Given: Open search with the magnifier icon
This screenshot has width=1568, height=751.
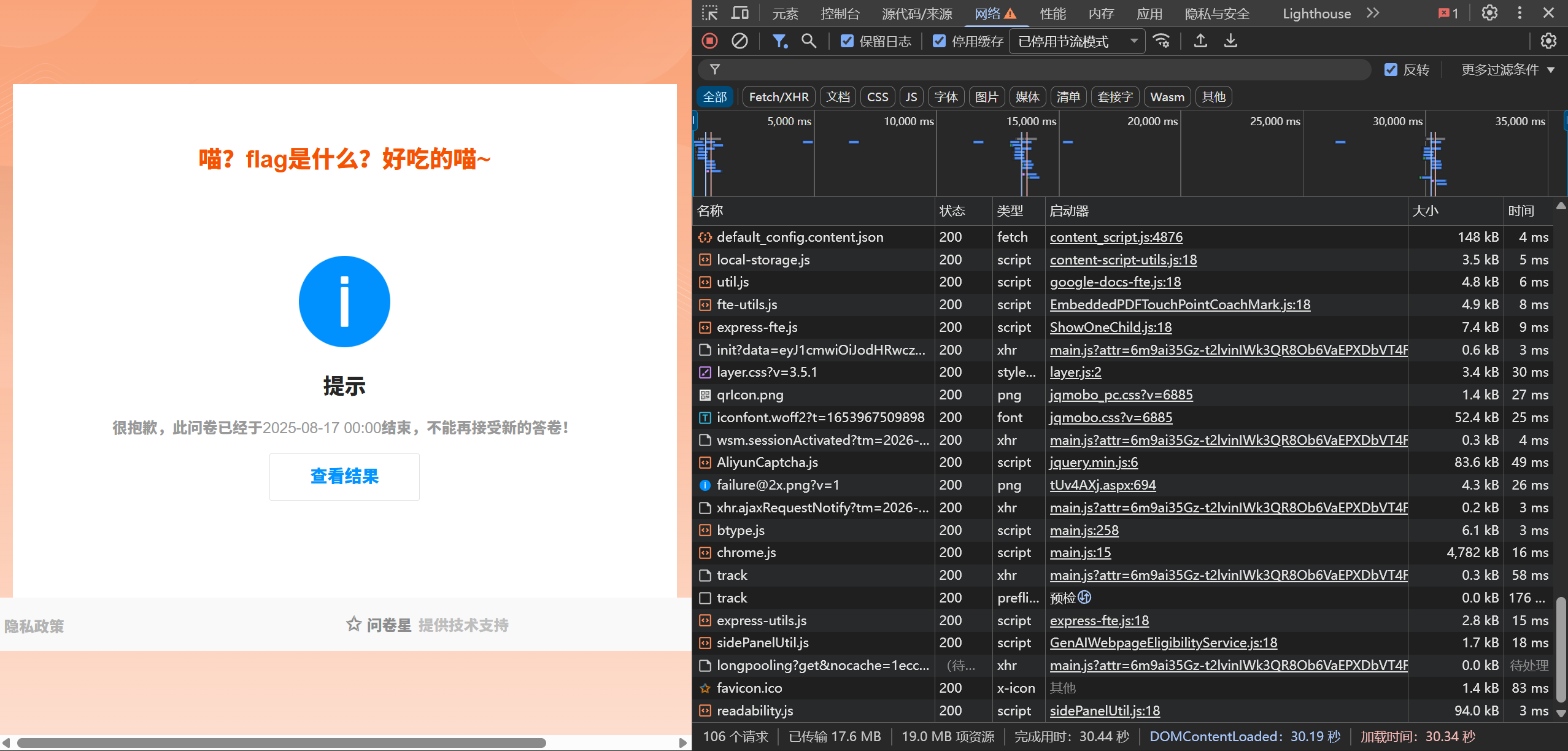Looking at the screenshot, I should [x=809, y=41].
